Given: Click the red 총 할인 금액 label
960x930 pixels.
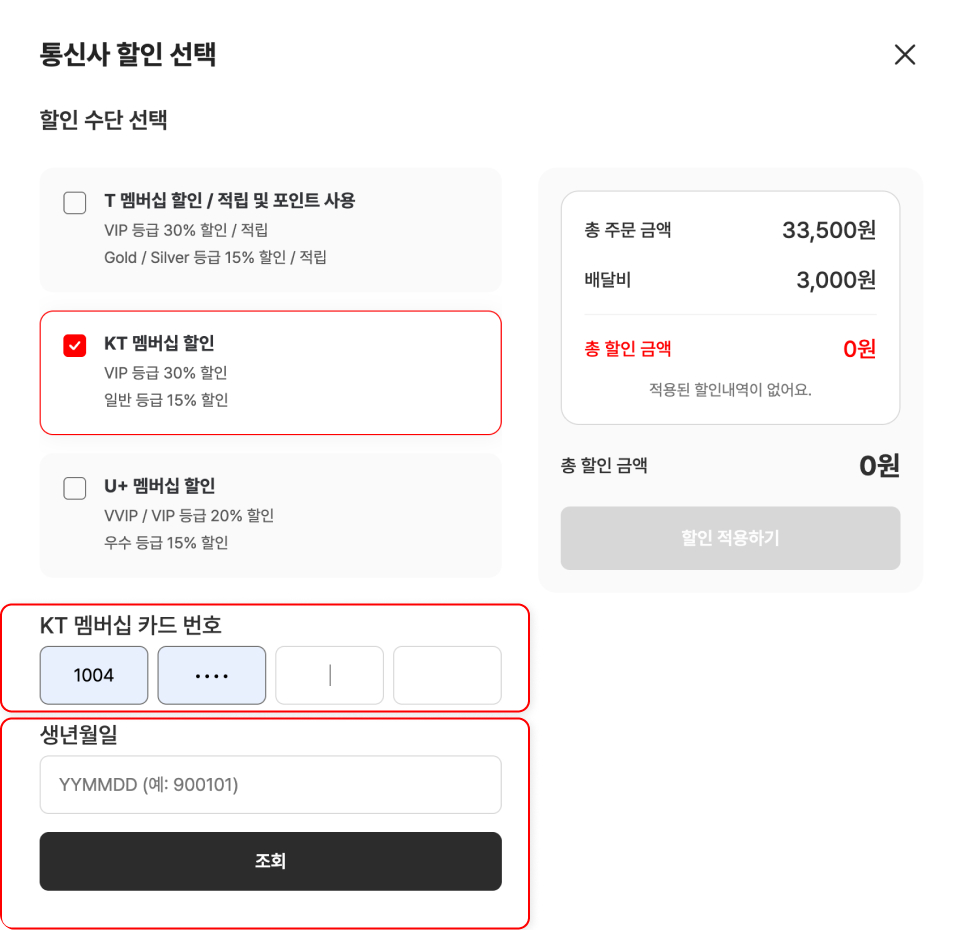Looking at the screenshot, I should click(628, 349).
